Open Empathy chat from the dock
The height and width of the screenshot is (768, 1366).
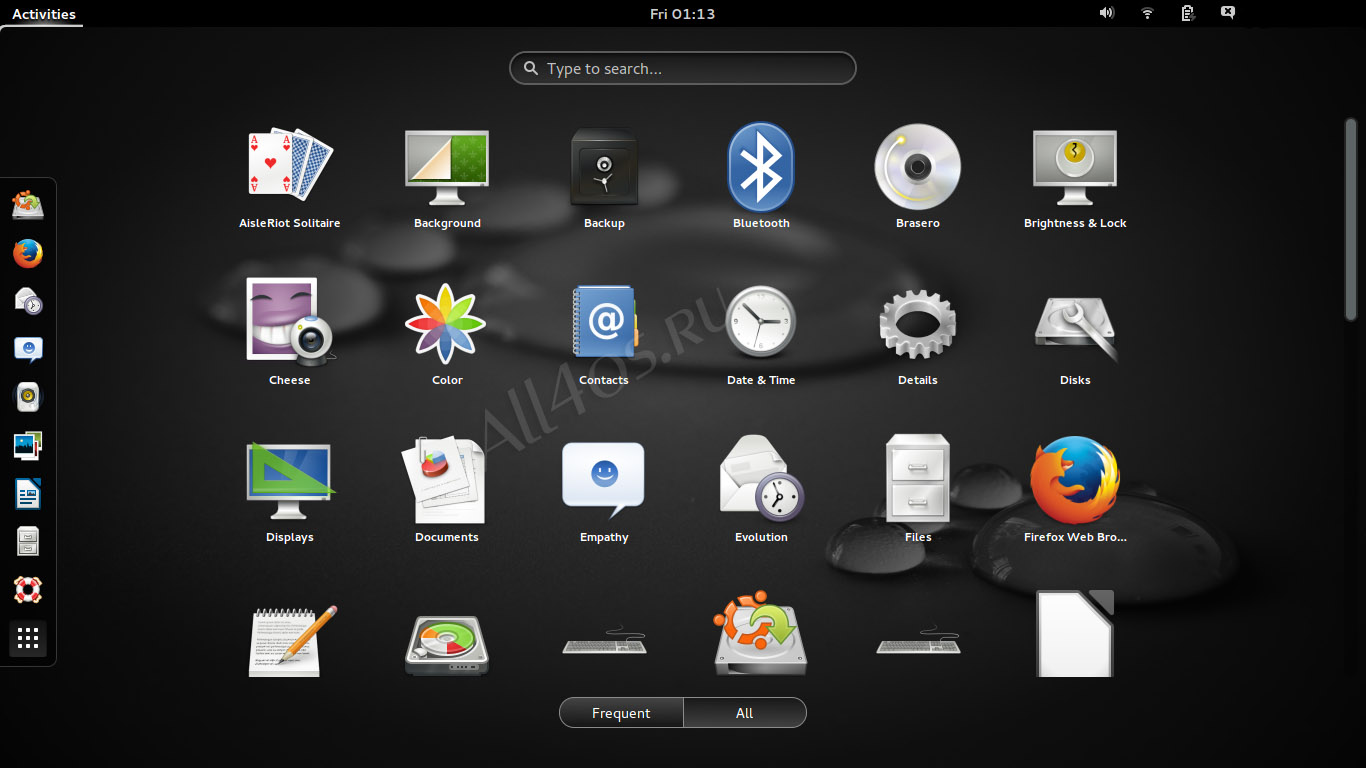tap(28, 350)
